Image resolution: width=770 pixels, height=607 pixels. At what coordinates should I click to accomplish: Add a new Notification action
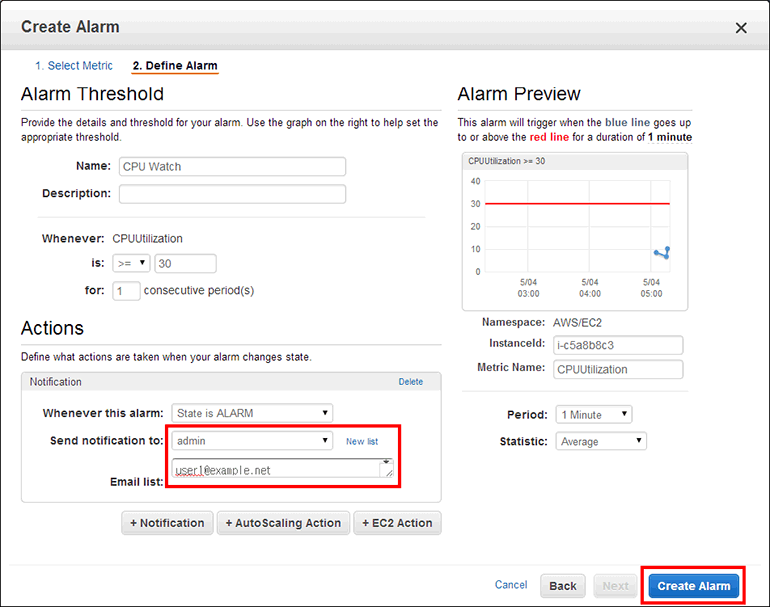point(167,523)
